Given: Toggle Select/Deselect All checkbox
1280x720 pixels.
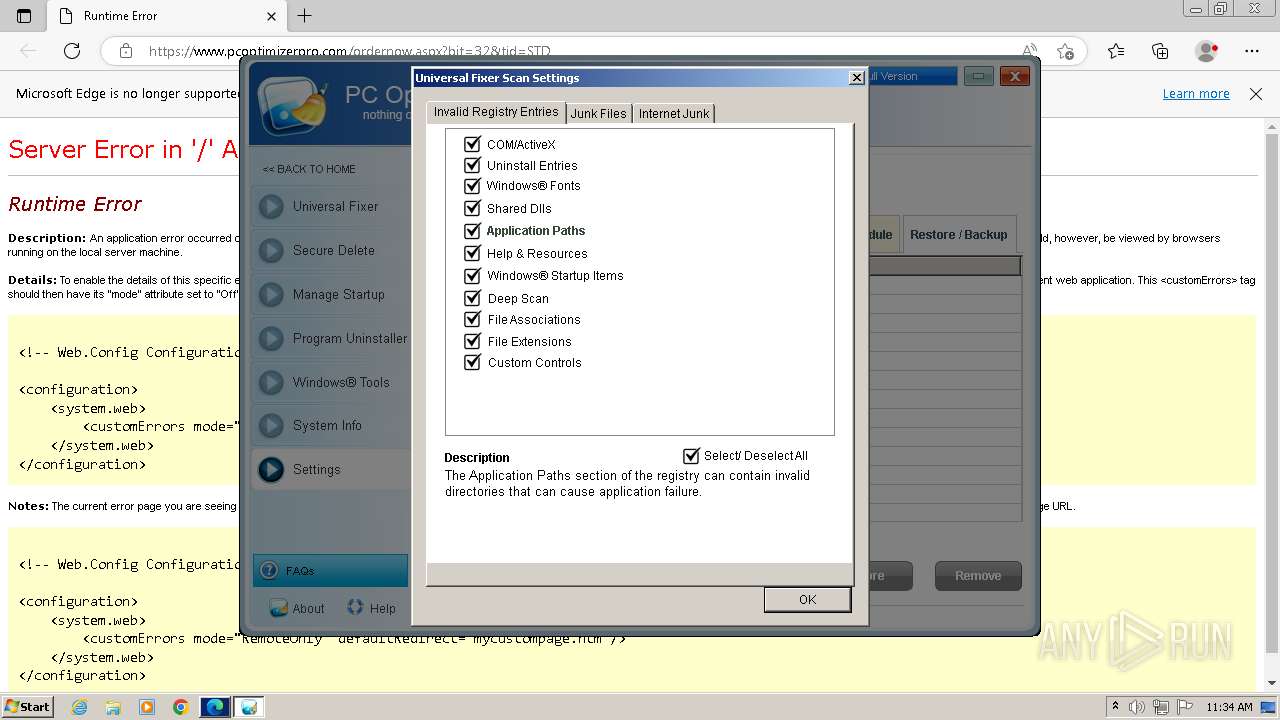Looking at the screenshot, I should 691,456.
